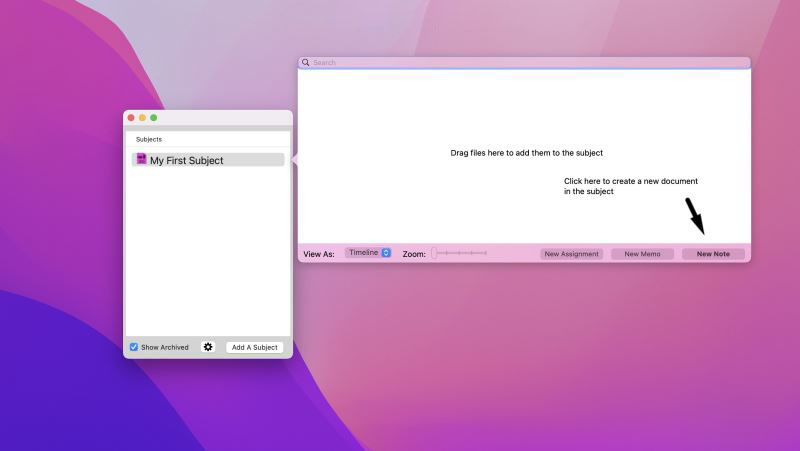
Task: Close the Subjects window with red button
Action: pyautogui.click(x=131, y=118)
